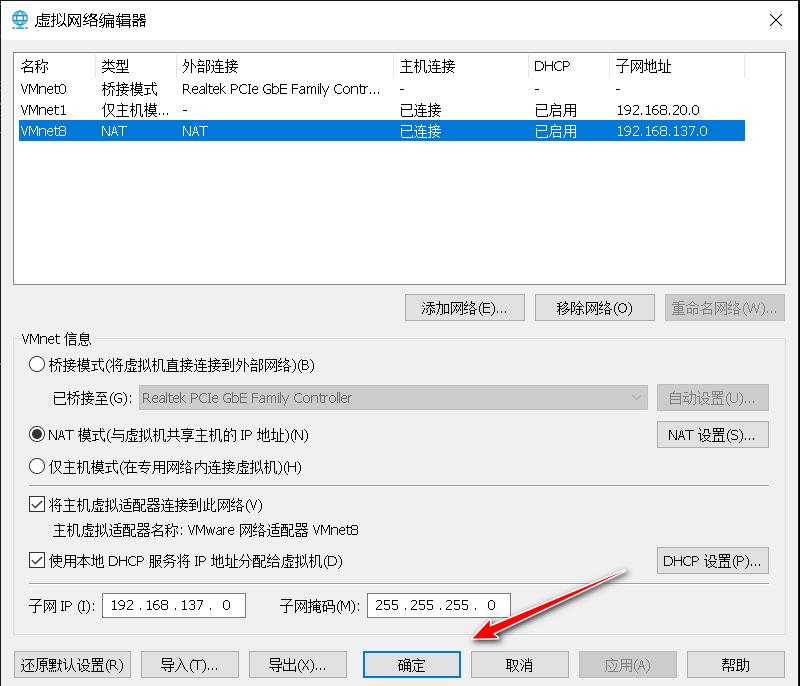The image size is (800, 686).
Task: Open NAT 设置 dialog
Action: click(712, 434)
